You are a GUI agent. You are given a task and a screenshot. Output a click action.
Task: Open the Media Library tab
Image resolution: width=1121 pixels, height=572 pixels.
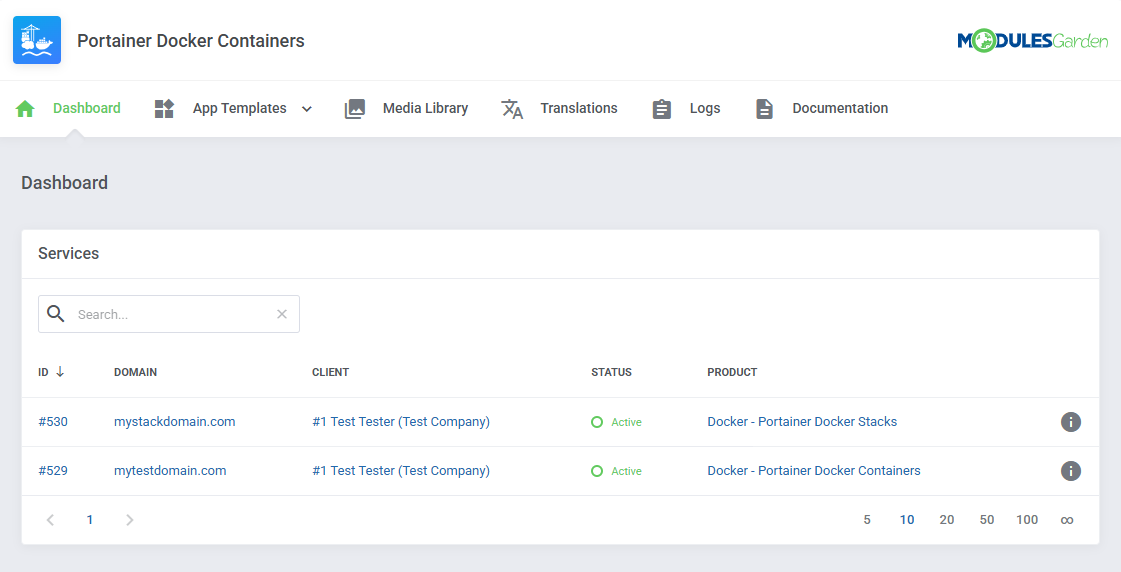tap(425, 108)
